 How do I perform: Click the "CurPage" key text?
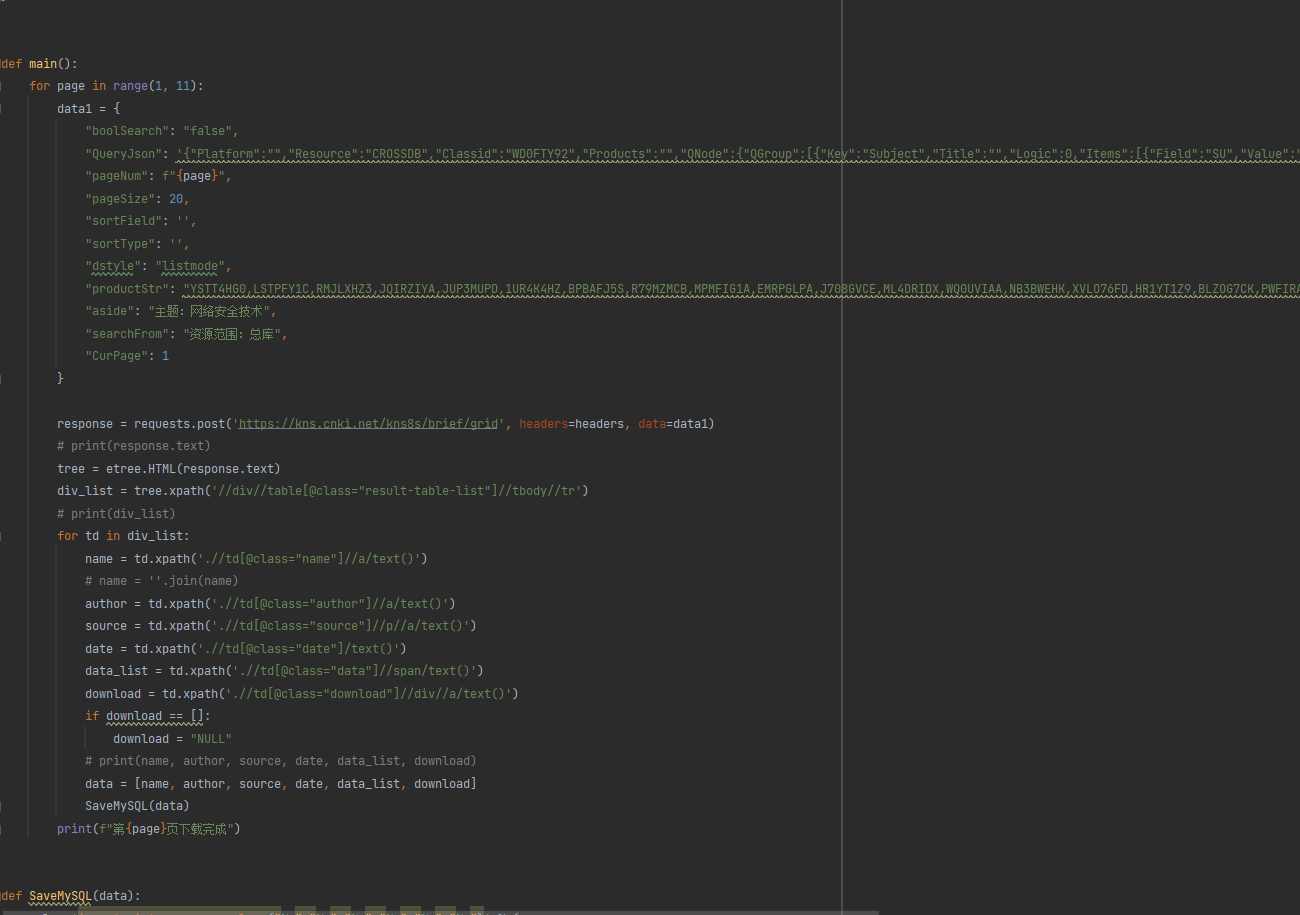[x=116, y=356]
